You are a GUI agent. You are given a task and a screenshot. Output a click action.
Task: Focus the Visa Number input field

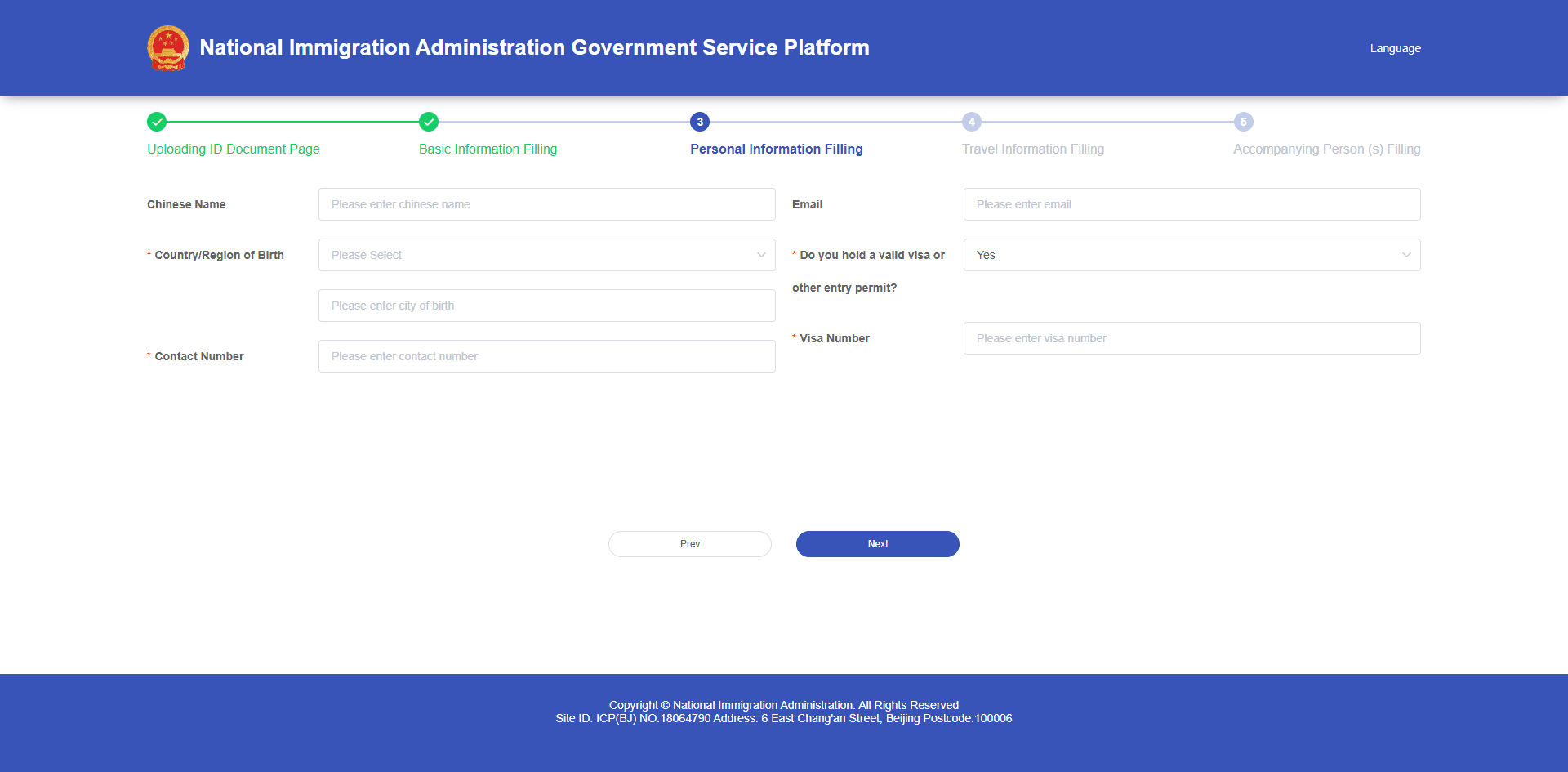pos(1192,338)
